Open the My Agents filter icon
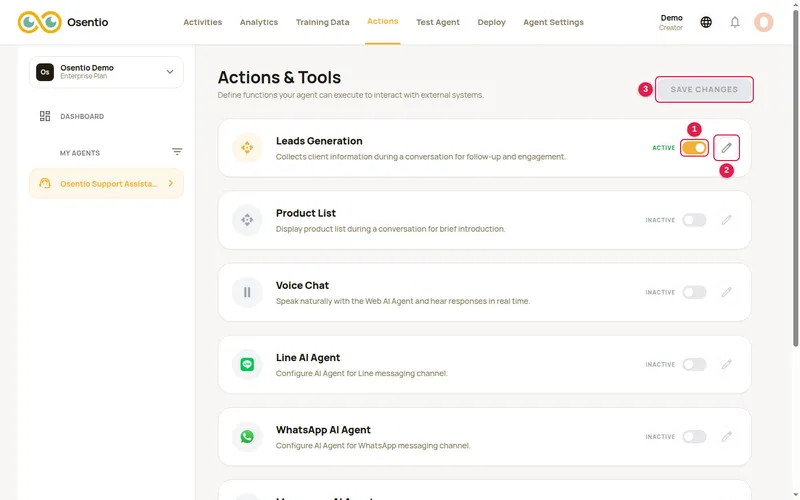 pos(177,152)
